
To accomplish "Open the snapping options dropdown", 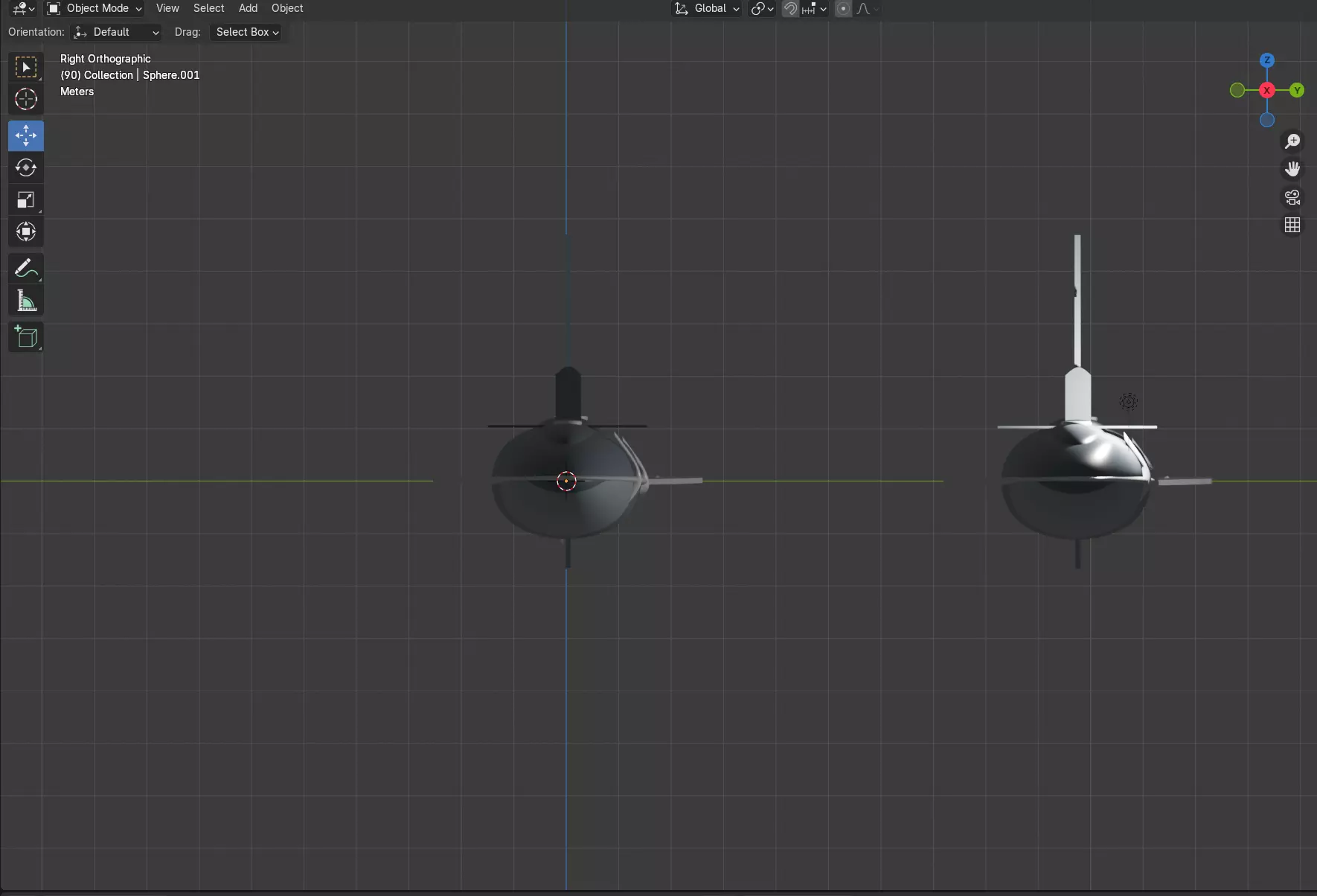I will (x=815, y=9).
